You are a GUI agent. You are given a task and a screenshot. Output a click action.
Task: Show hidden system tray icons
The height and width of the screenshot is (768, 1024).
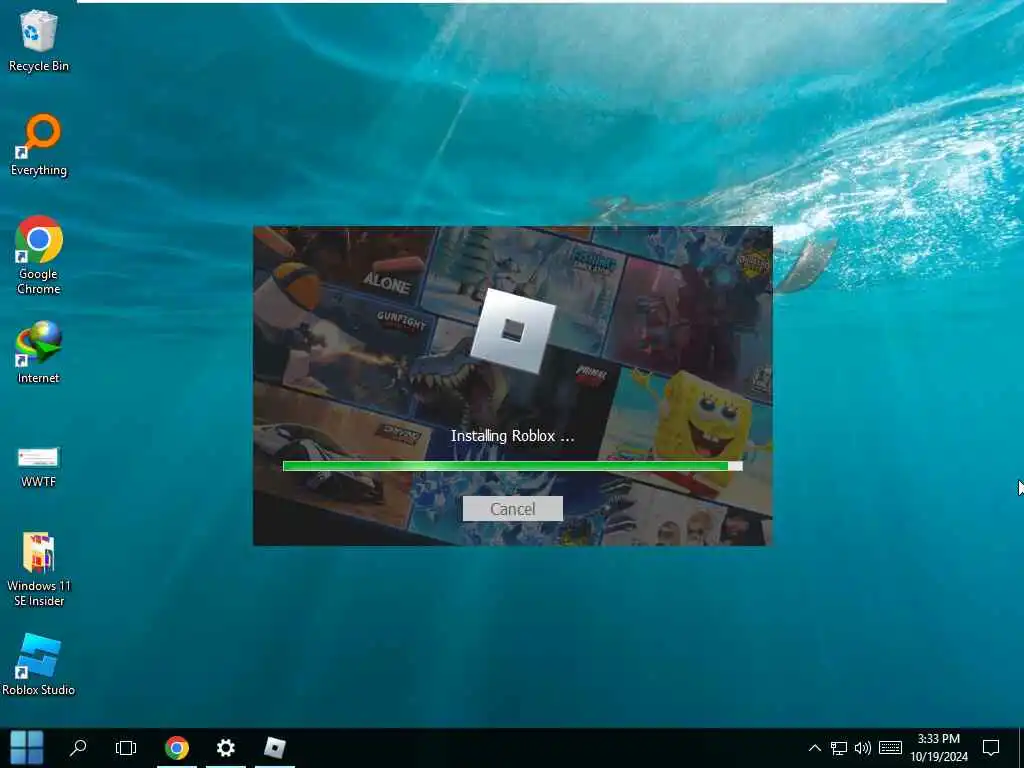click(x=814, y=748)
